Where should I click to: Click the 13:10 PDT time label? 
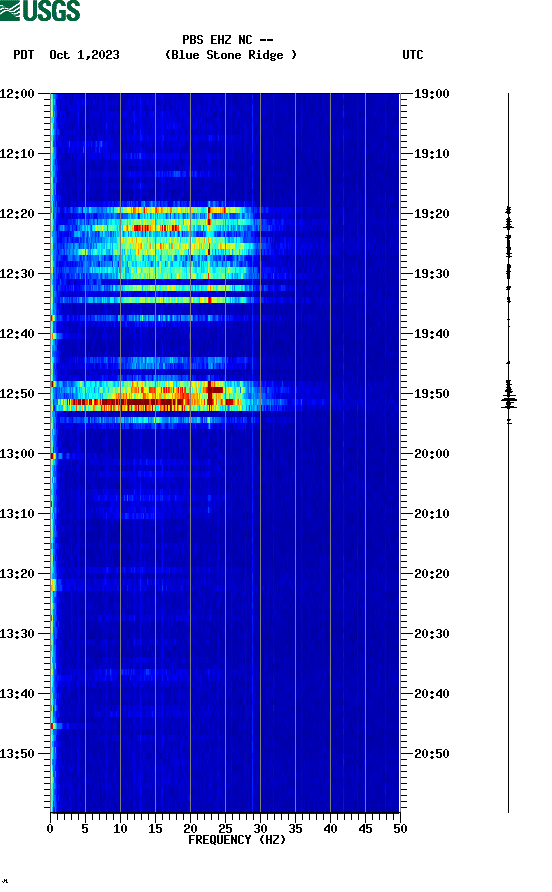(x=17, y=514)
